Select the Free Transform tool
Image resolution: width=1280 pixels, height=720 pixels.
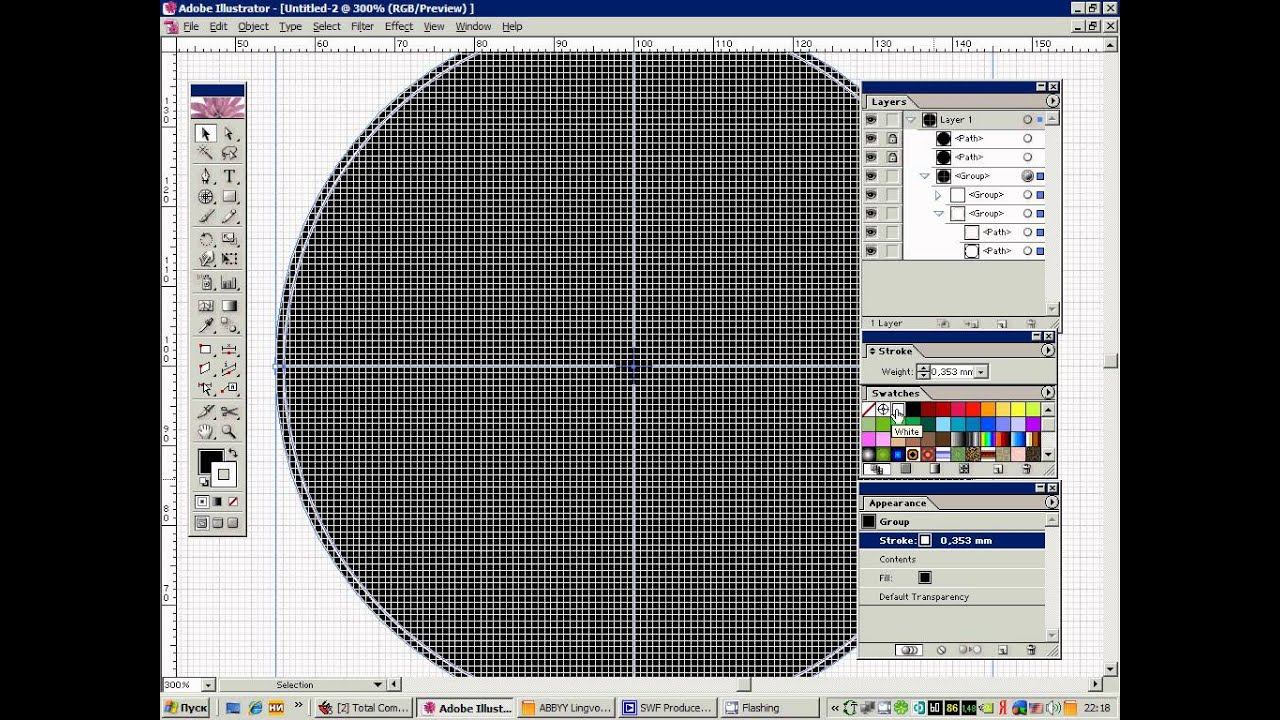point(229,259)
